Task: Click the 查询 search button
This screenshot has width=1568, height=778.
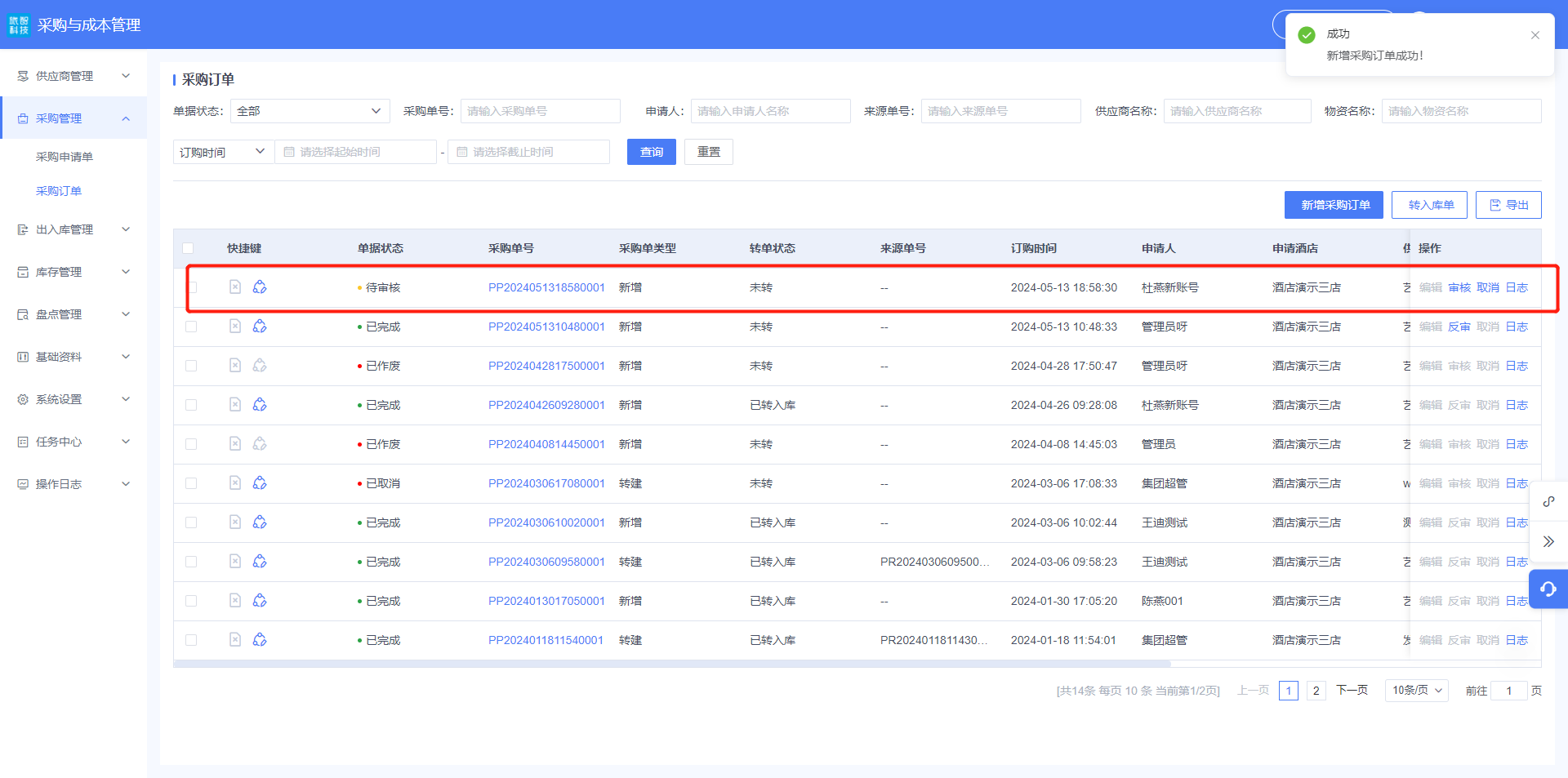Action: coord(652,152)
